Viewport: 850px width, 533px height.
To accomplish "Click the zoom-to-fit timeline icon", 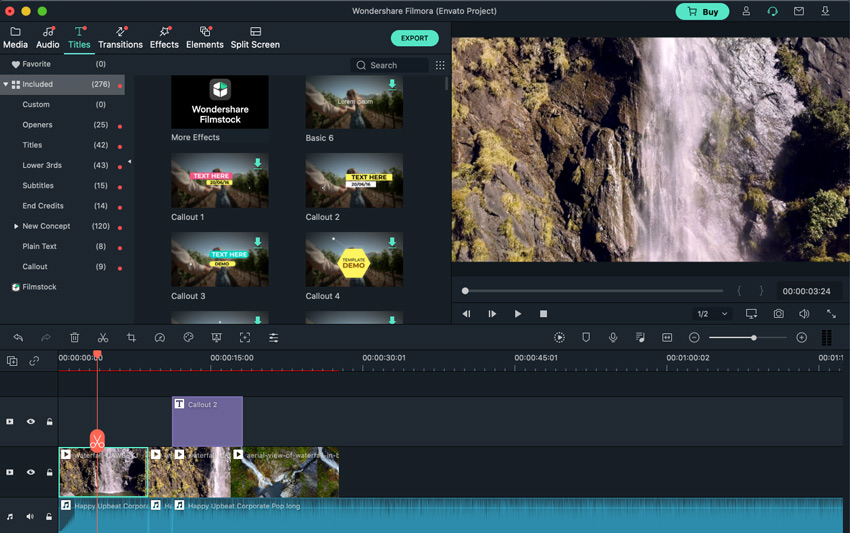I will [x=667, y=337].
